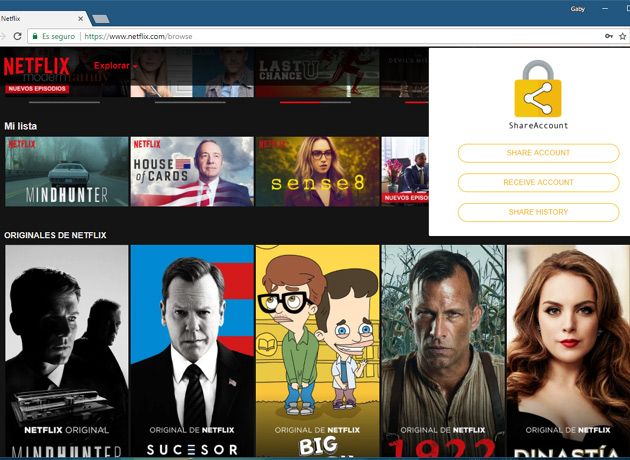Screen dimensions: 630x460
Task: Open Mindhunter thumbnail in Mi lista
Action: 66,171
